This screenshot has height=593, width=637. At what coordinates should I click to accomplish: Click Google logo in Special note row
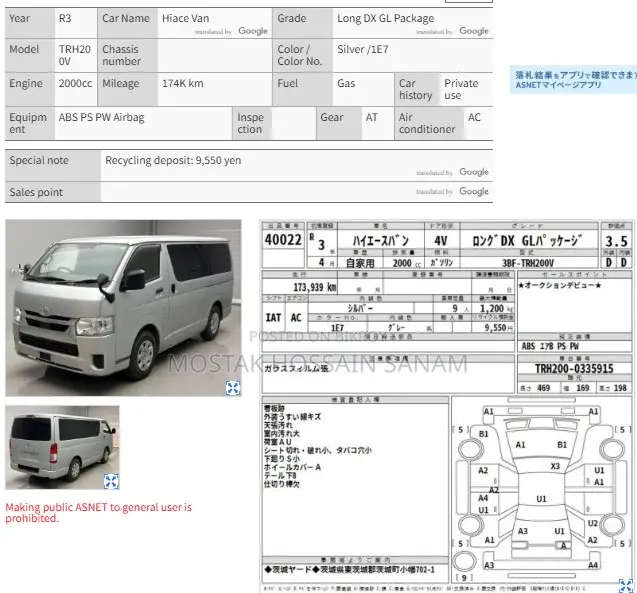(474, 172)
